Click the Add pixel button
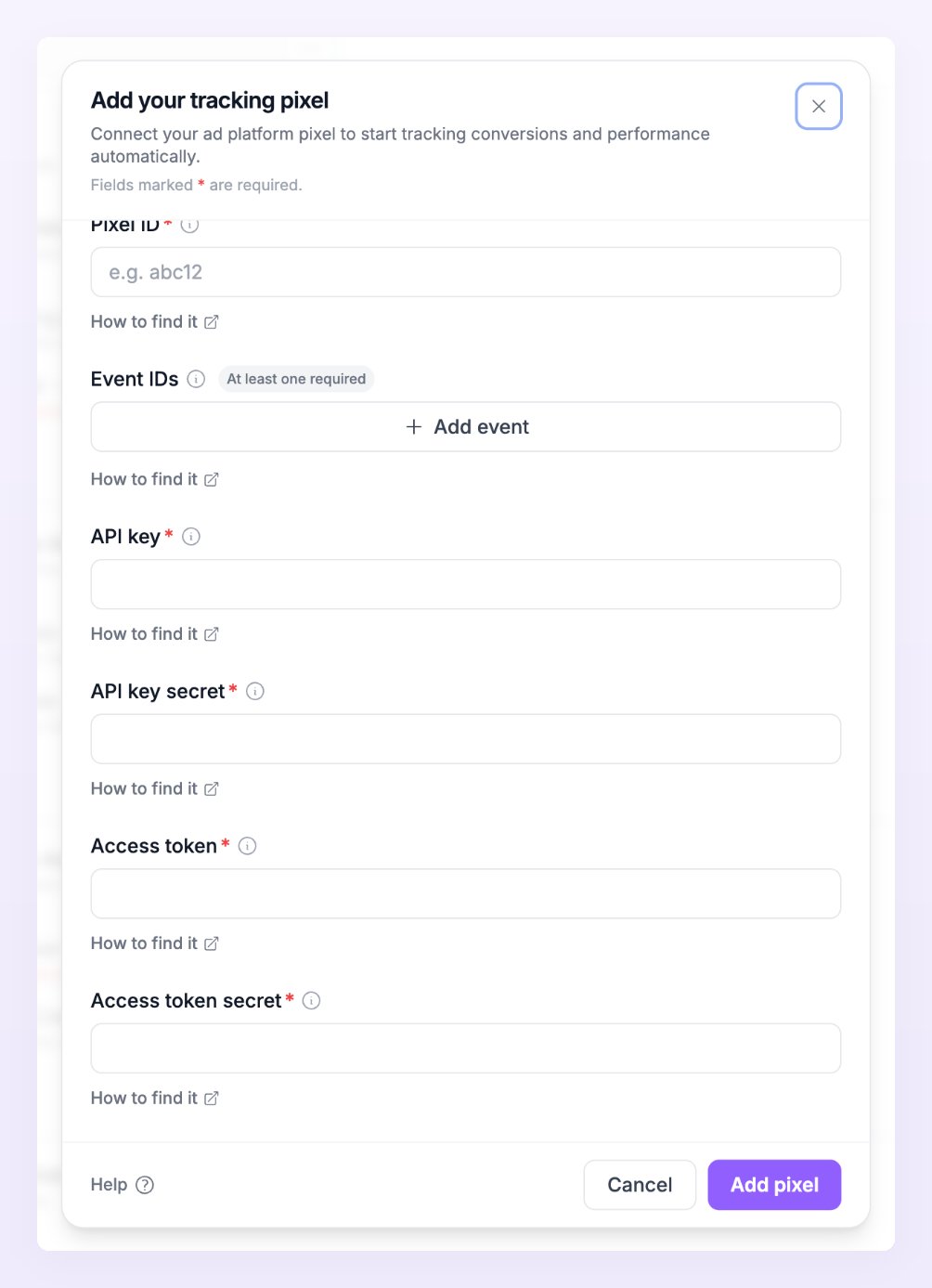 pos(774,1185)
